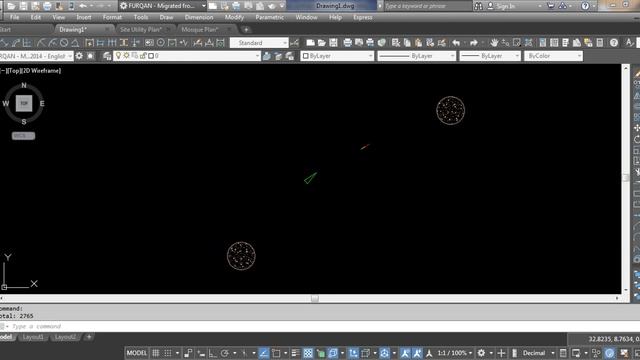Switch to Site Utility Plan tab
This screenshot has height=360, width=640.
[x=141, y=29]
